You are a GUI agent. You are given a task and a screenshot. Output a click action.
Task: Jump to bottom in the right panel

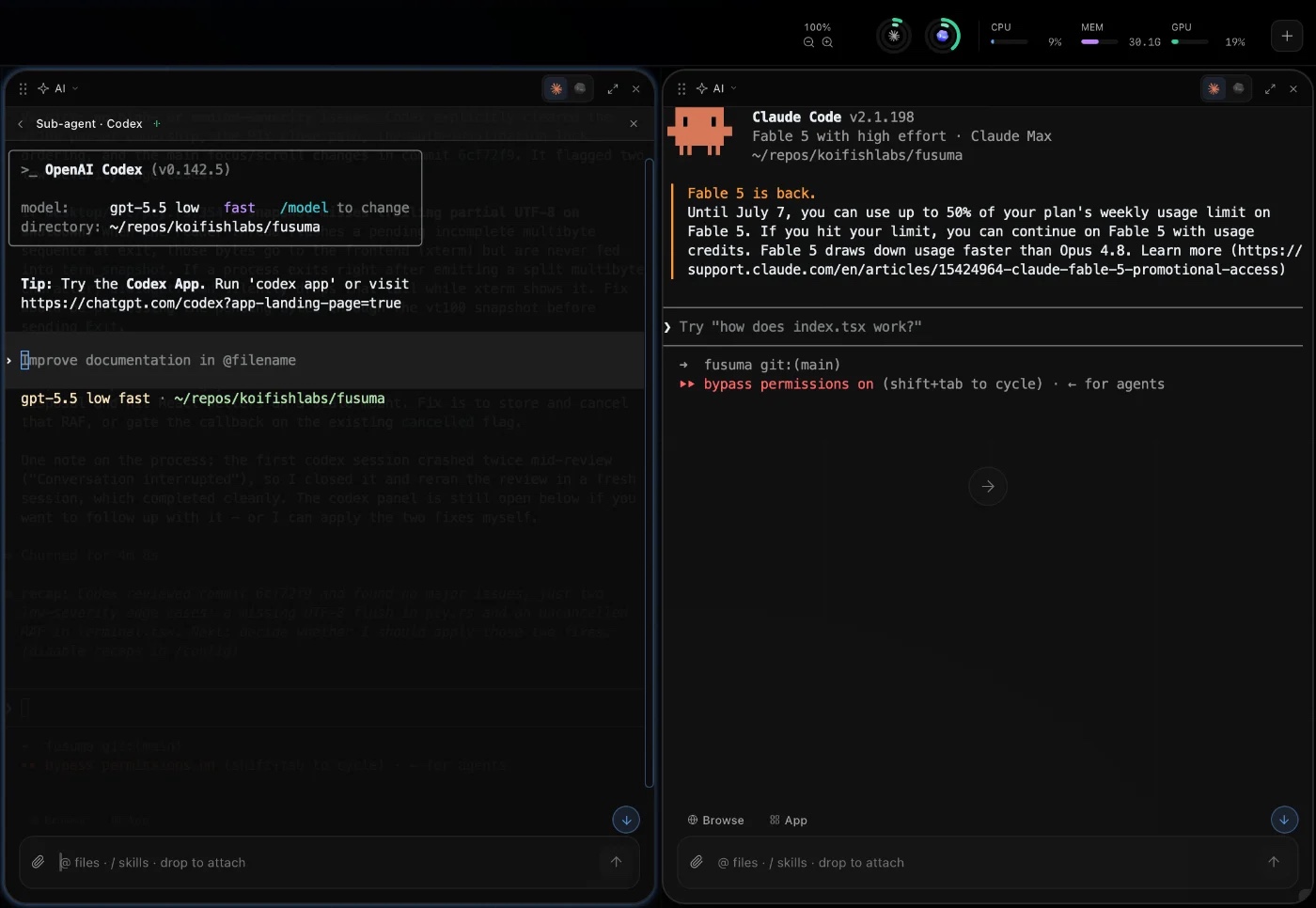click(x=1284, y=820)
